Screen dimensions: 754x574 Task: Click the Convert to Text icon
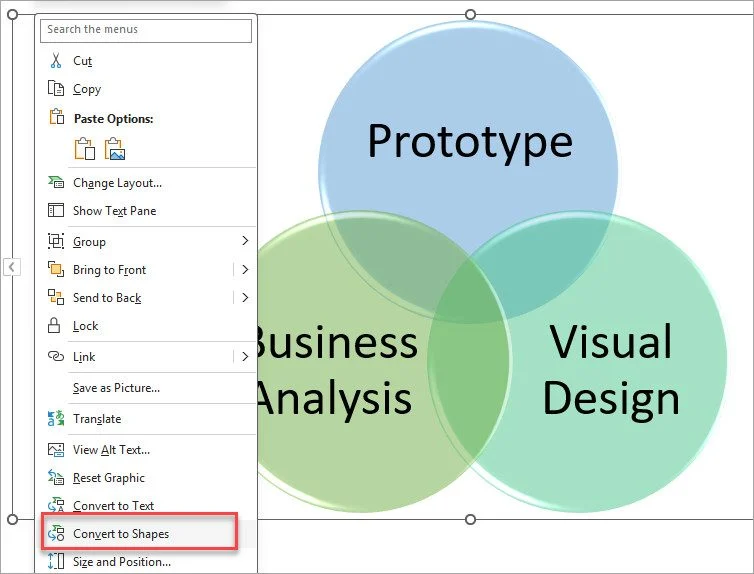click(x=56, y=505)
